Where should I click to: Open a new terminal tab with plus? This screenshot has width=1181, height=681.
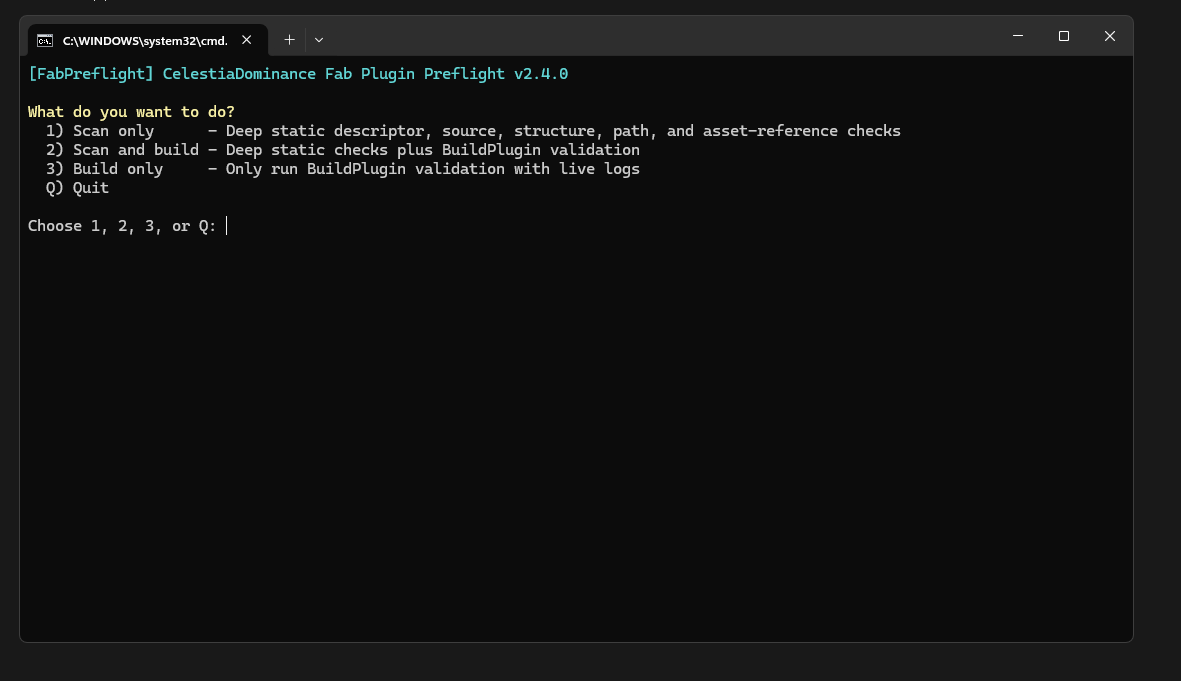289,40
